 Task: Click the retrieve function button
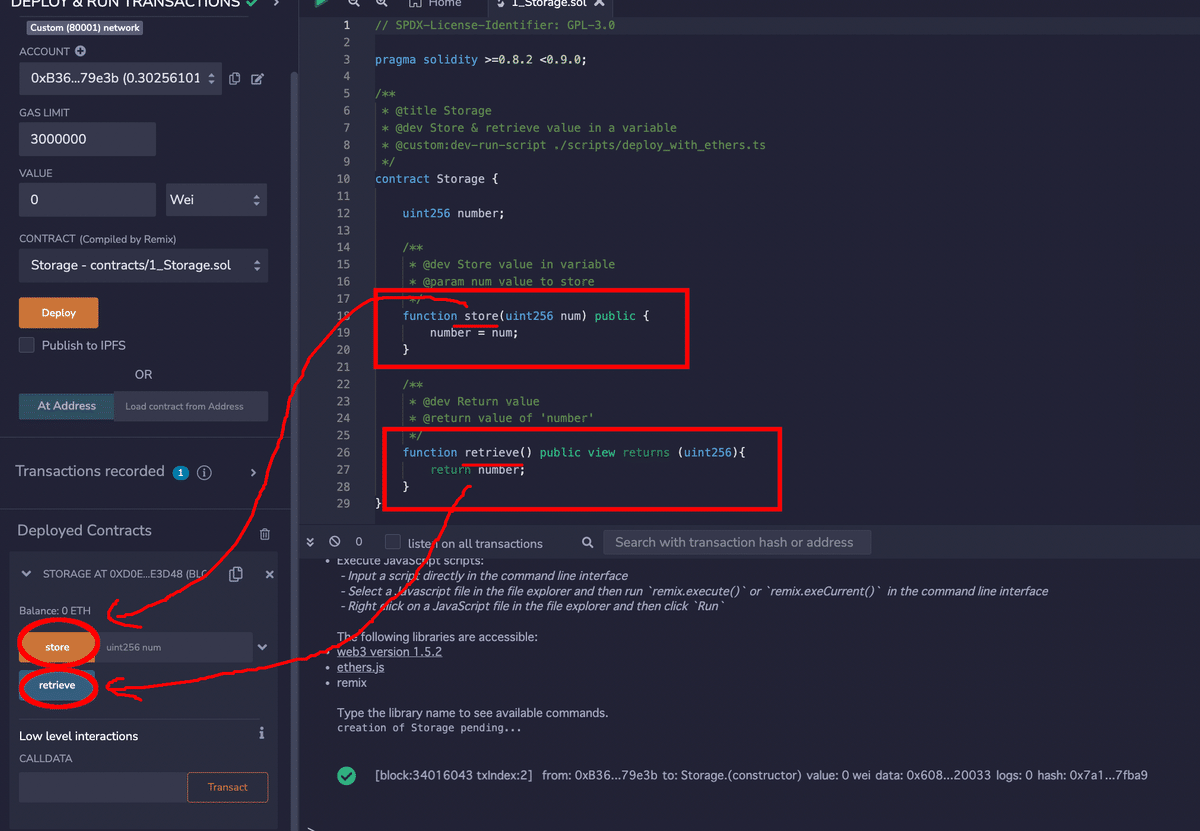(x=57, y=685)
